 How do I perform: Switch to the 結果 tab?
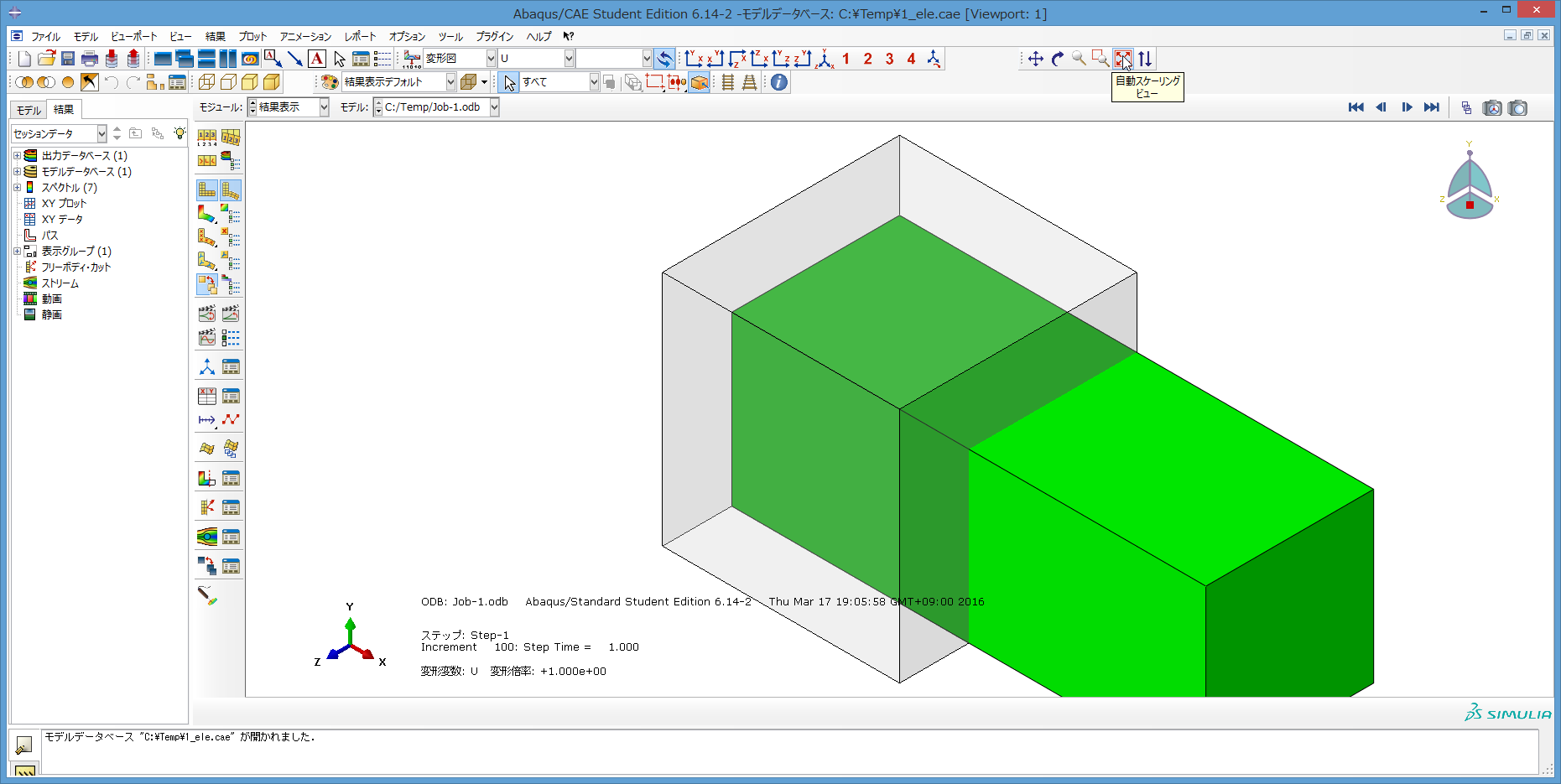coord(64,110)
